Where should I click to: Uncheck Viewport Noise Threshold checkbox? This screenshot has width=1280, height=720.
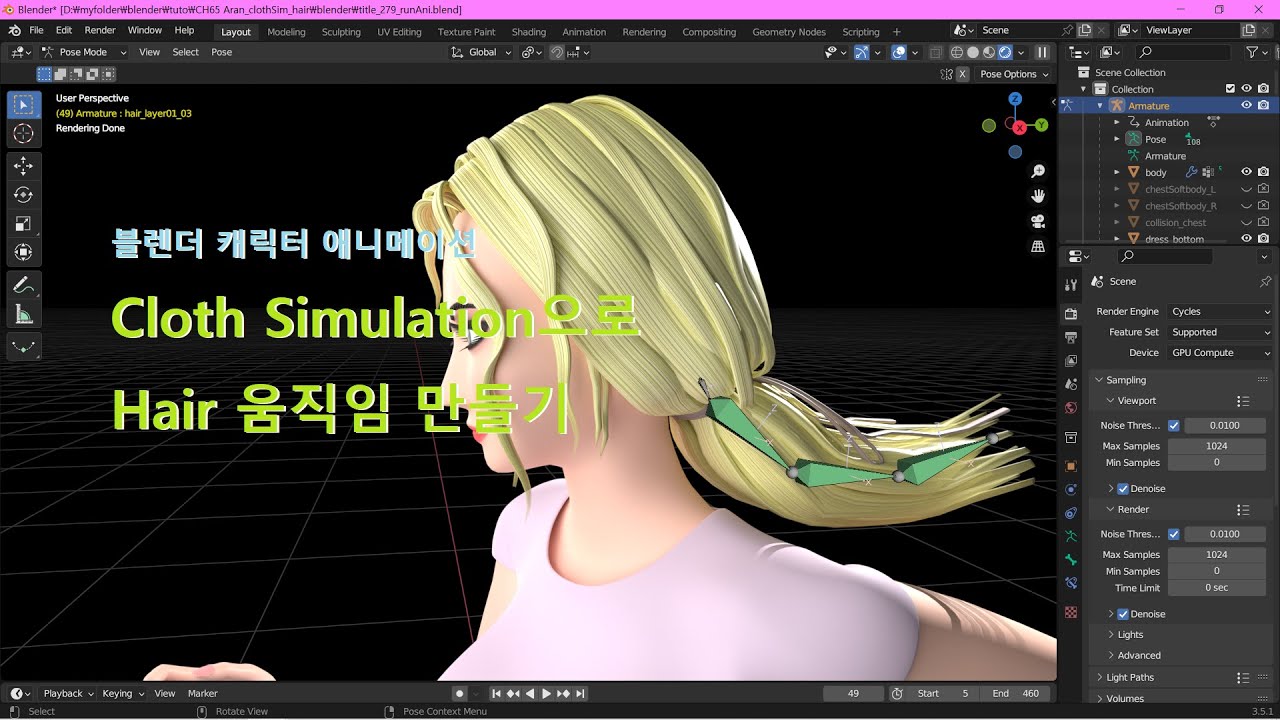[x=1174, y=425]
